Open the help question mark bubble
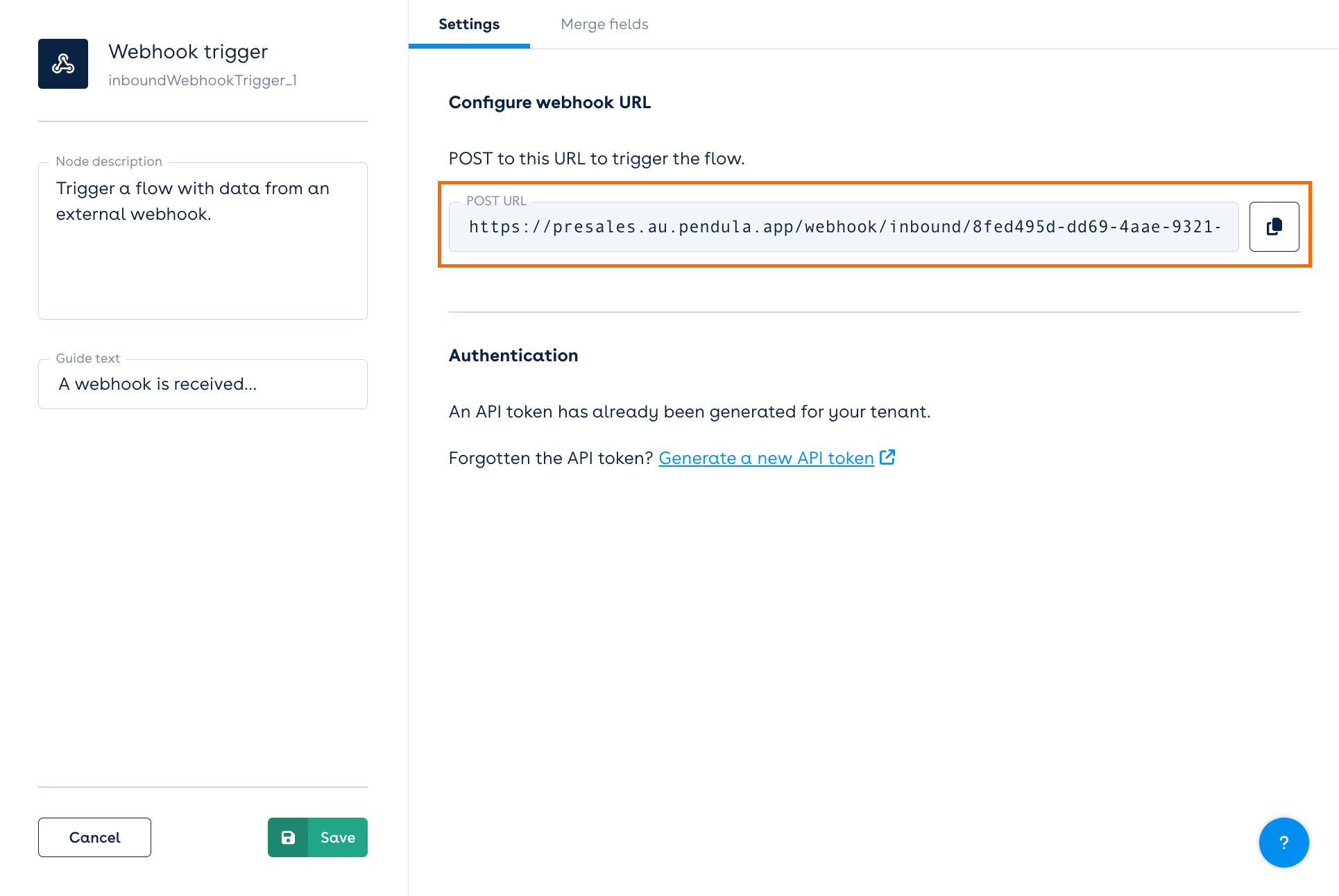This screenshot has width=1339, height=896. click(x=1283, y=843)
